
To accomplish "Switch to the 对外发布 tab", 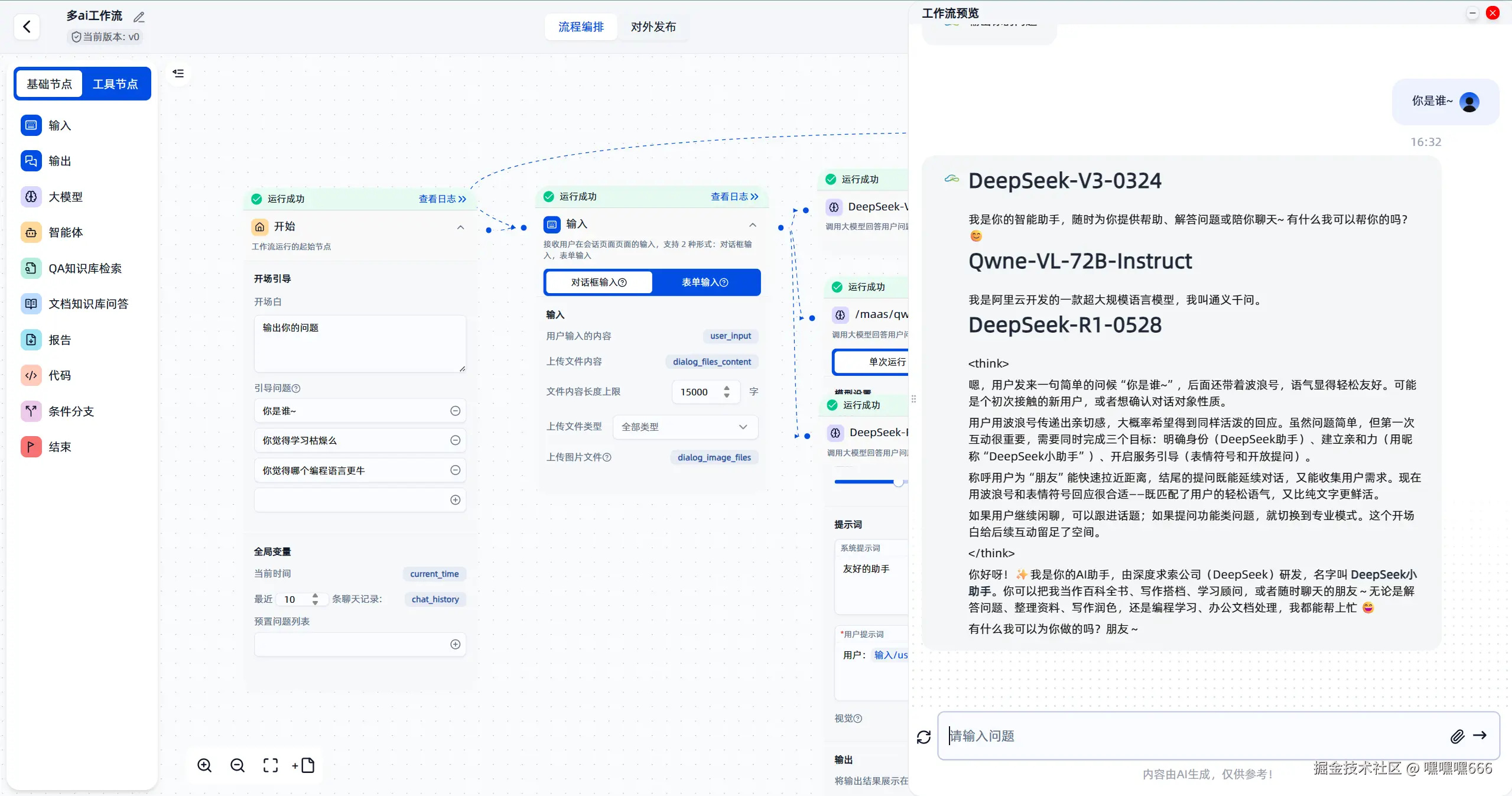I will pyautogui.click(x=652, y=27).
